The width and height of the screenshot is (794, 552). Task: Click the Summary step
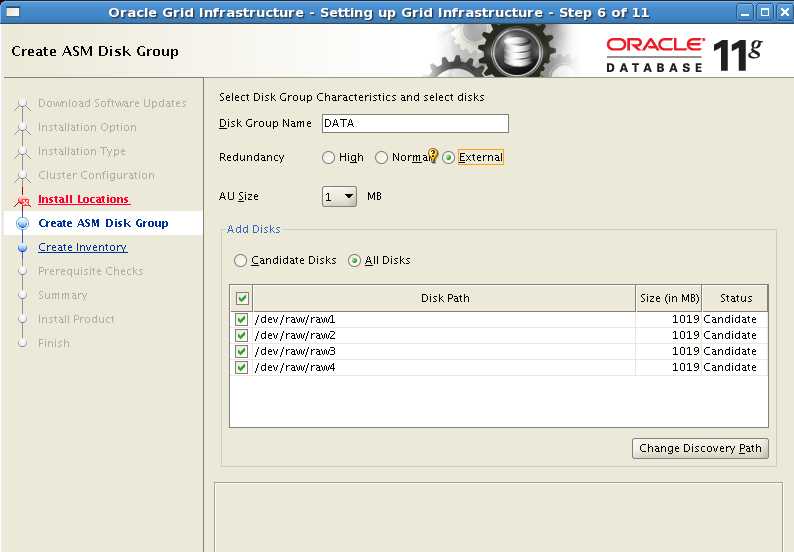[x=63, y=295]
